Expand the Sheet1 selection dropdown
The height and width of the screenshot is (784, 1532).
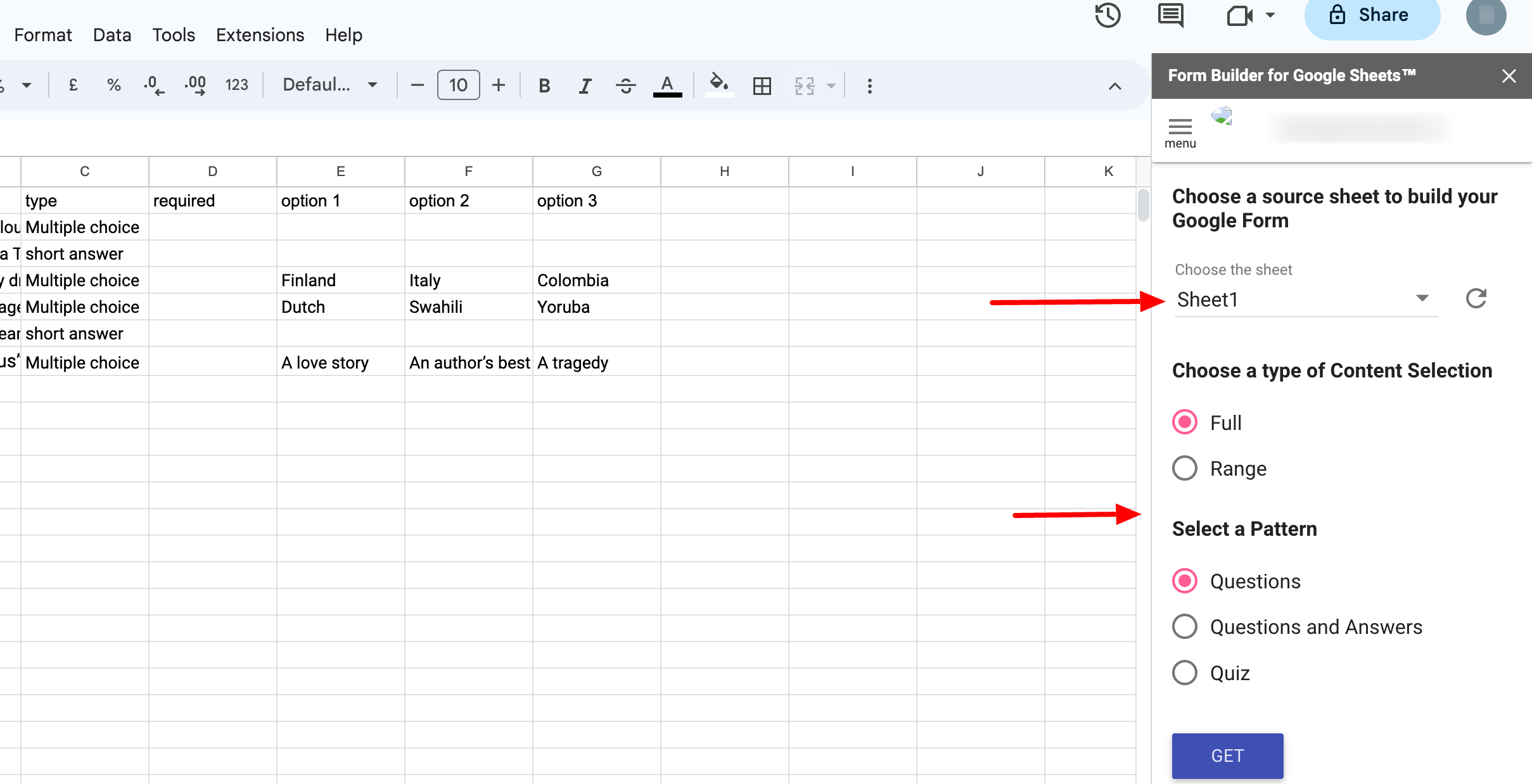tap(1422, 298)
